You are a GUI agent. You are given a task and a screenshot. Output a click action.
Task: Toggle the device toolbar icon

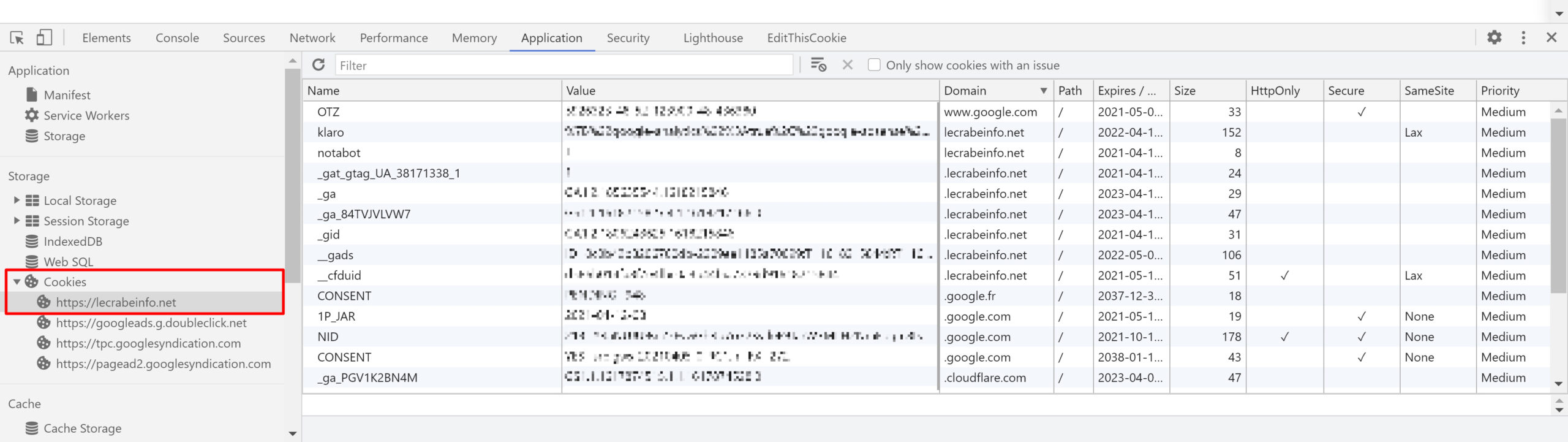(x=44, y=38)
